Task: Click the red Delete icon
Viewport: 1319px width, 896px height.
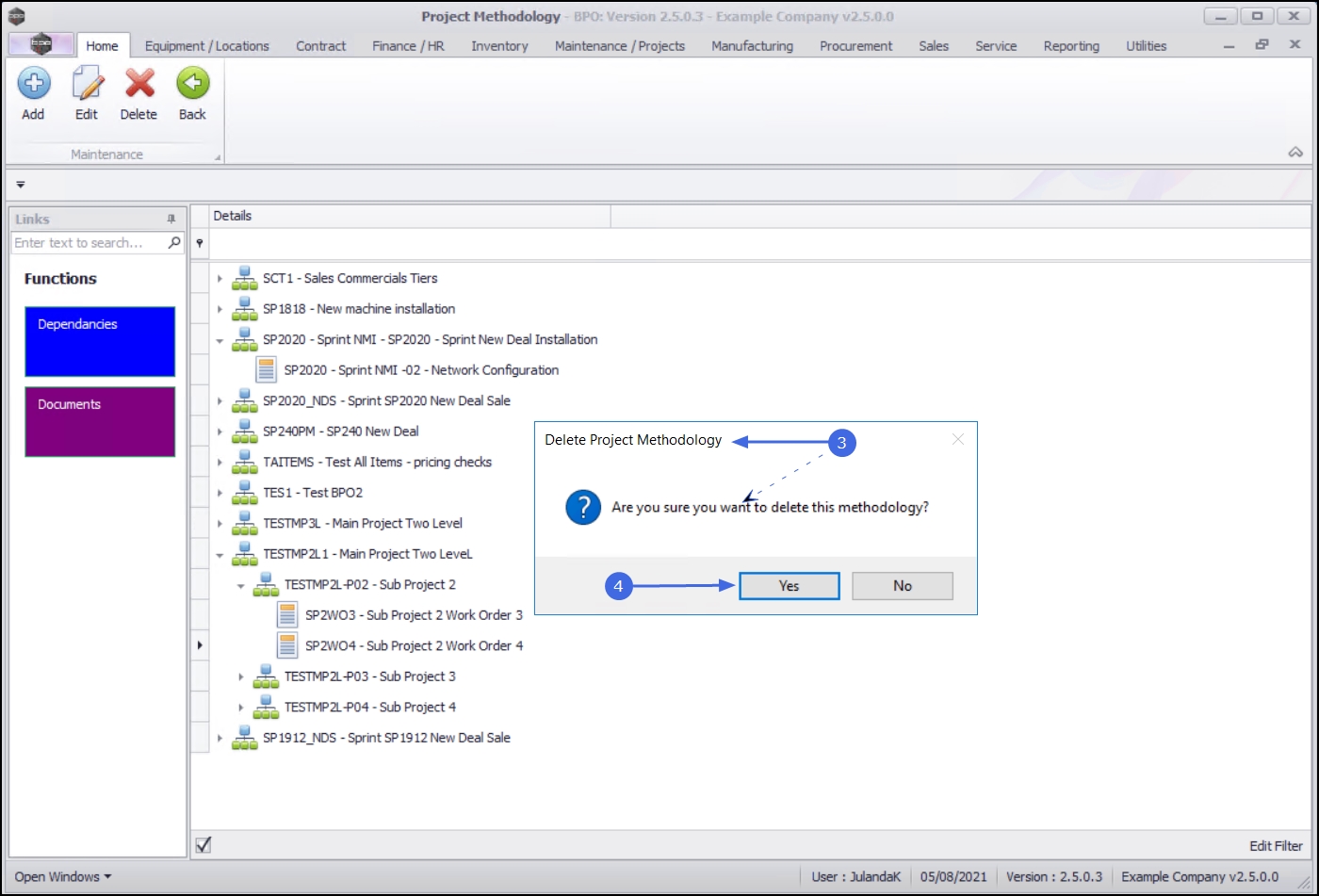Action: pos(139,84)
